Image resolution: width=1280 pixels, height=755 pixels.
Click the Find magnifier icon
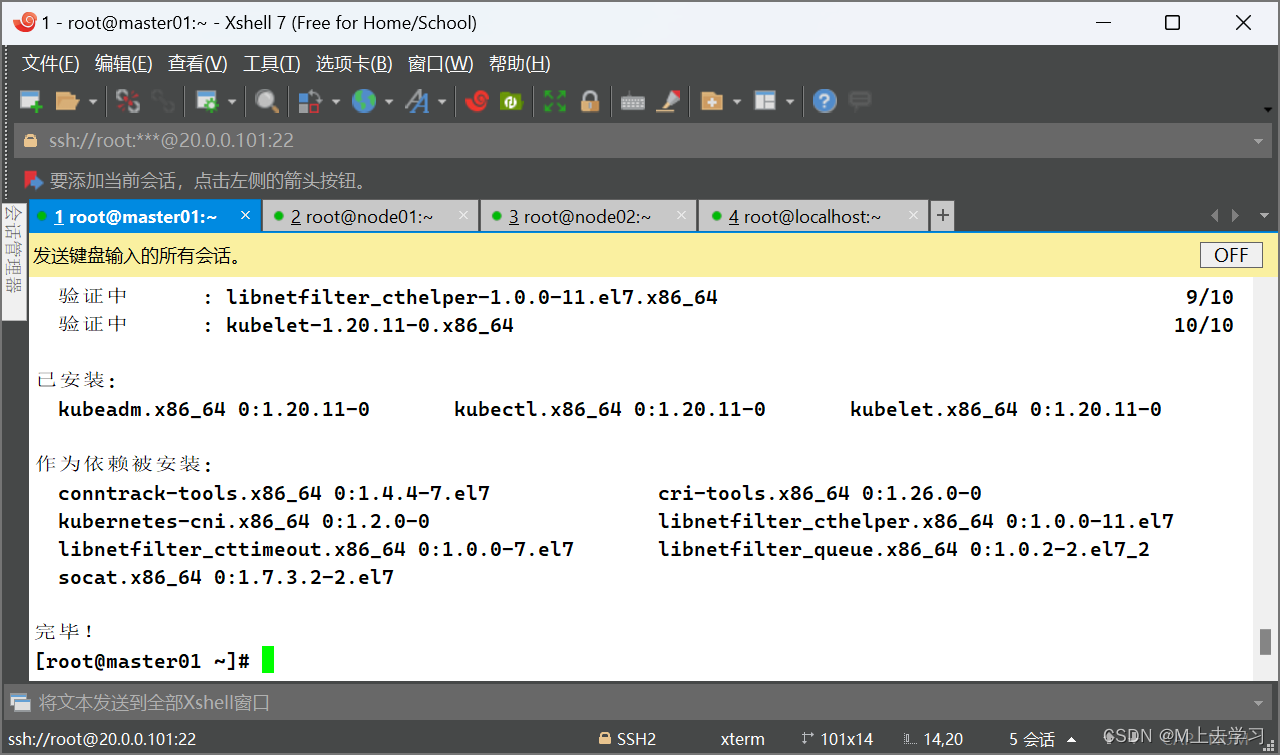pyautogui.click(x=267, y=101)
